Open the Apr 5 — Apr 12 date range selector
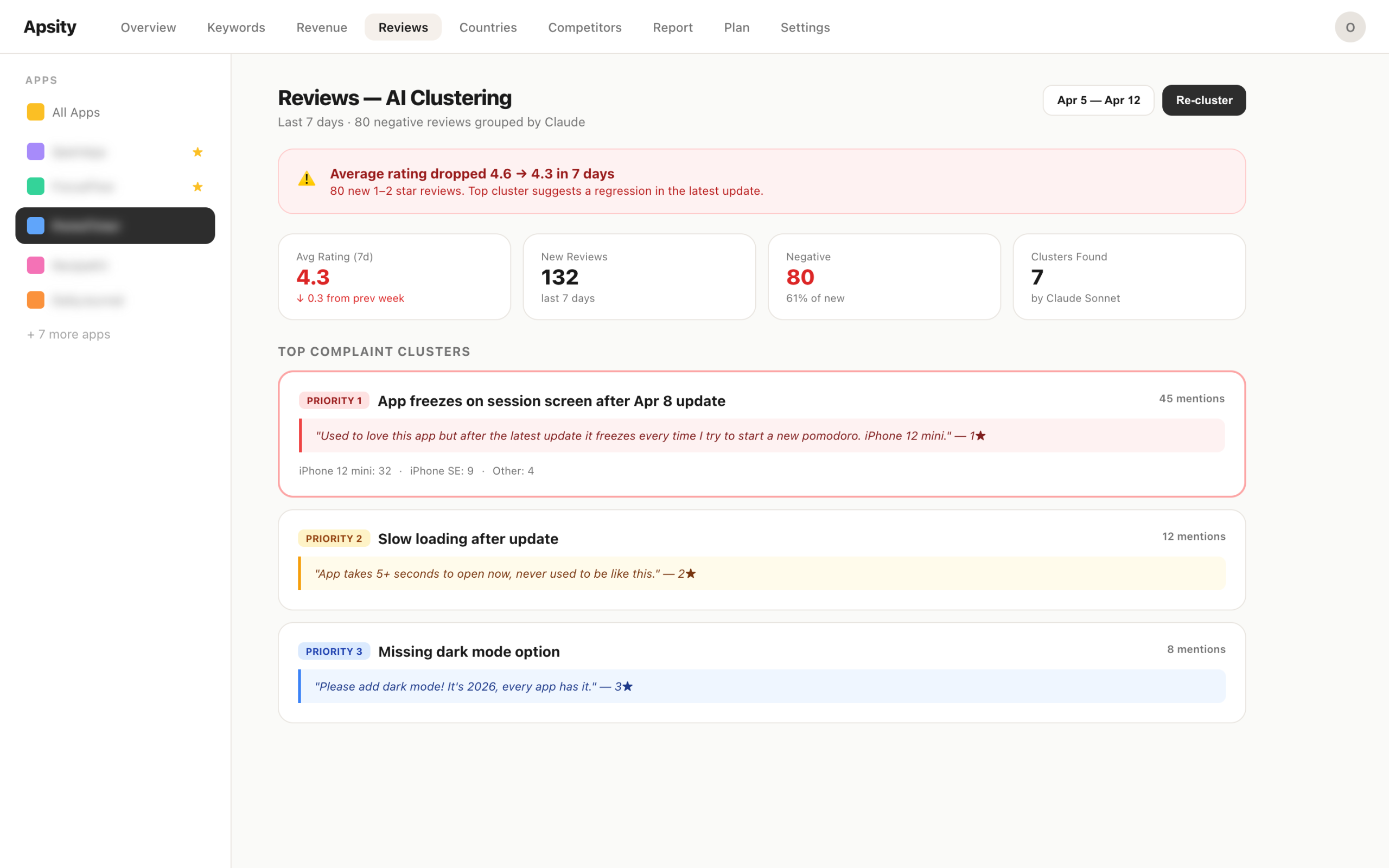Image resolution: width=1389 pixels, height=868 pixels. coord(1098,100)
